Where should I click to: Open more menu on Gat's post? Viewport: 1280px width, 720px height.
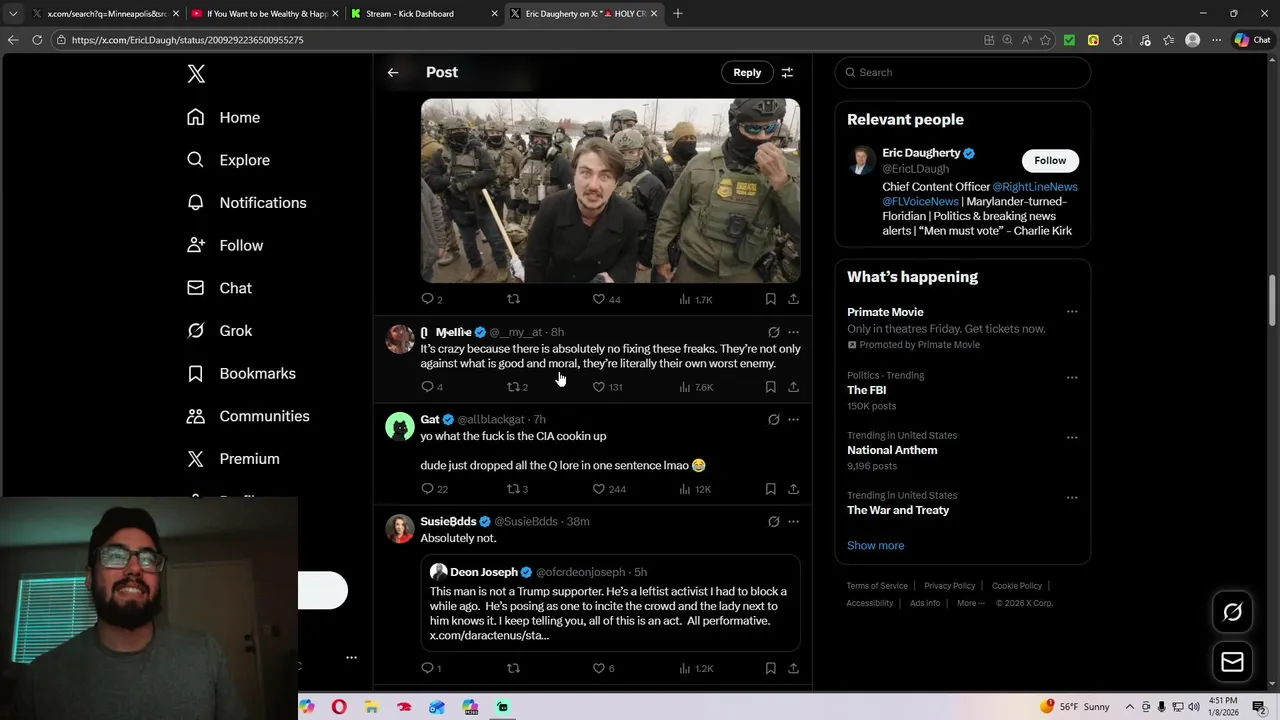[x=793, y=419]
